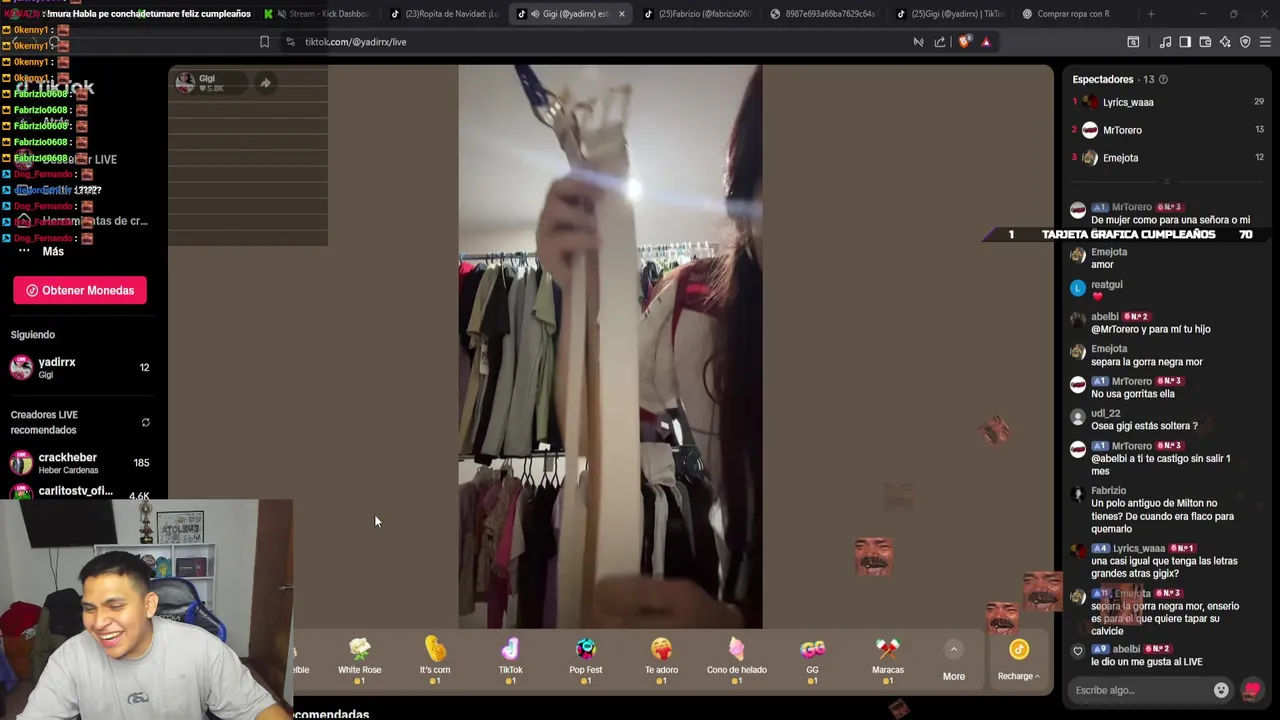
Task: Open Brave Shields lion icon
Action: [x=964, y=42]
